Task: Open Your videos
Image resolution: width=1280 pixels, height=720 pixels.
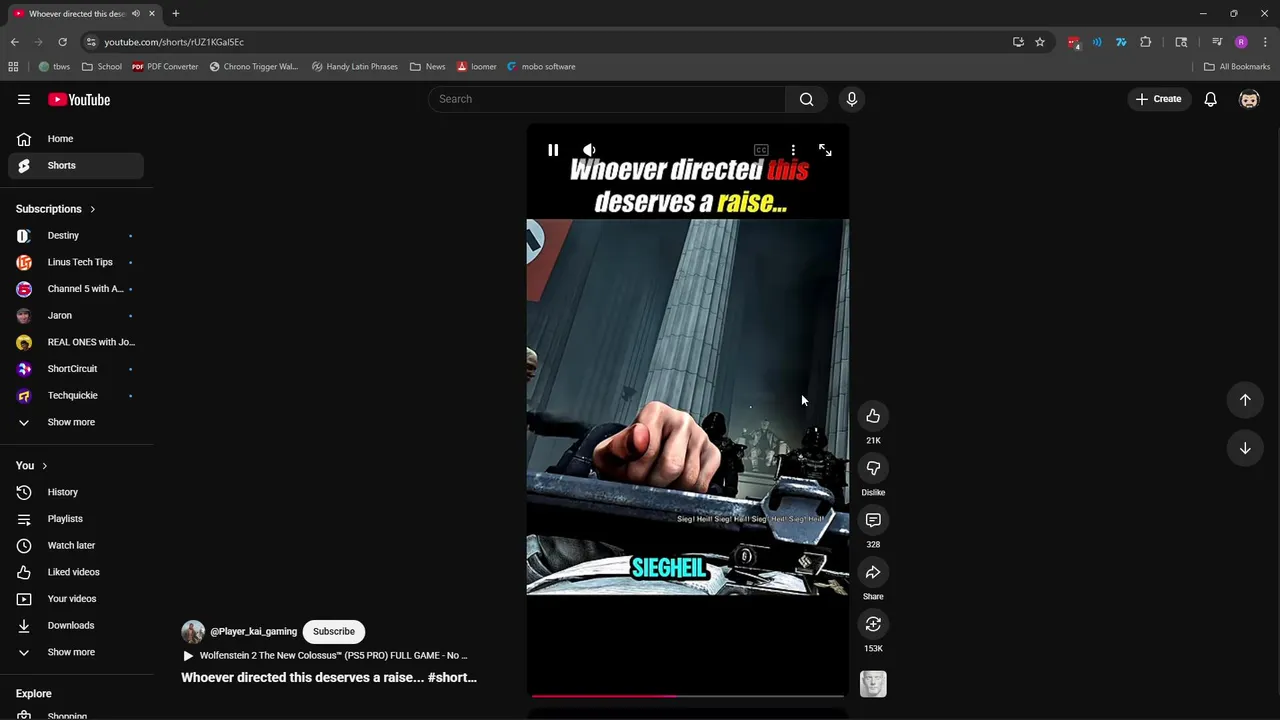Action: (76, 599)
